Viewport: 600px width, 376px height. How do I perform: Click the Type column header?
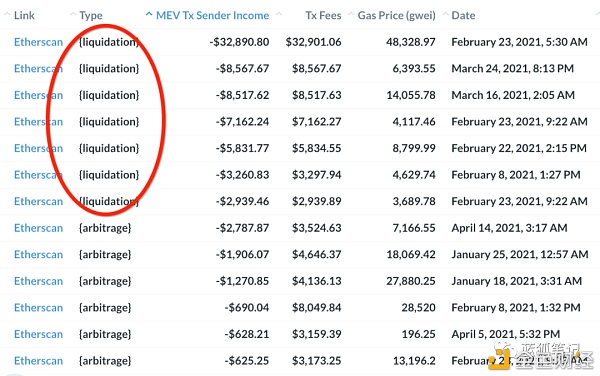(91, 16)
